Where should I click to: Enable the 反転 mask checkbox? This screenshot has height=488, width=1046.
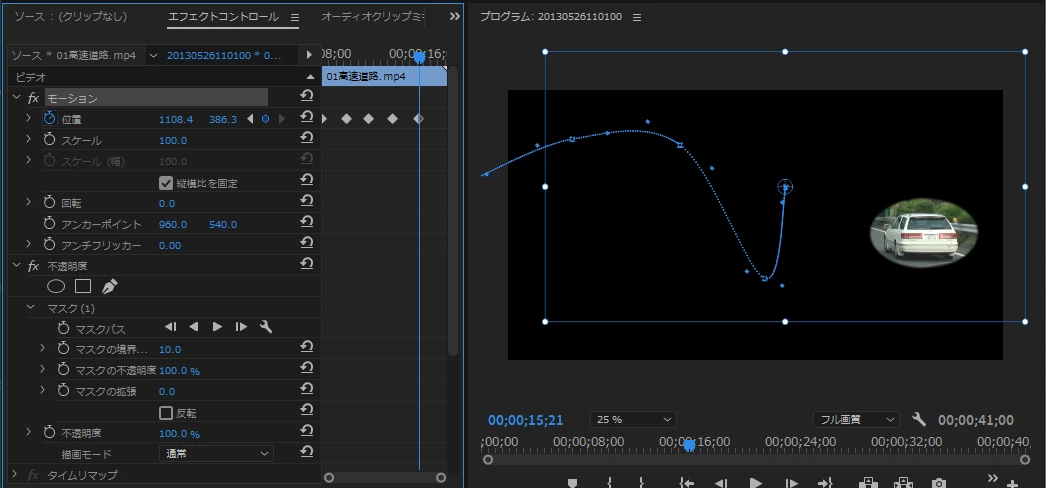[x=166, y=413]
